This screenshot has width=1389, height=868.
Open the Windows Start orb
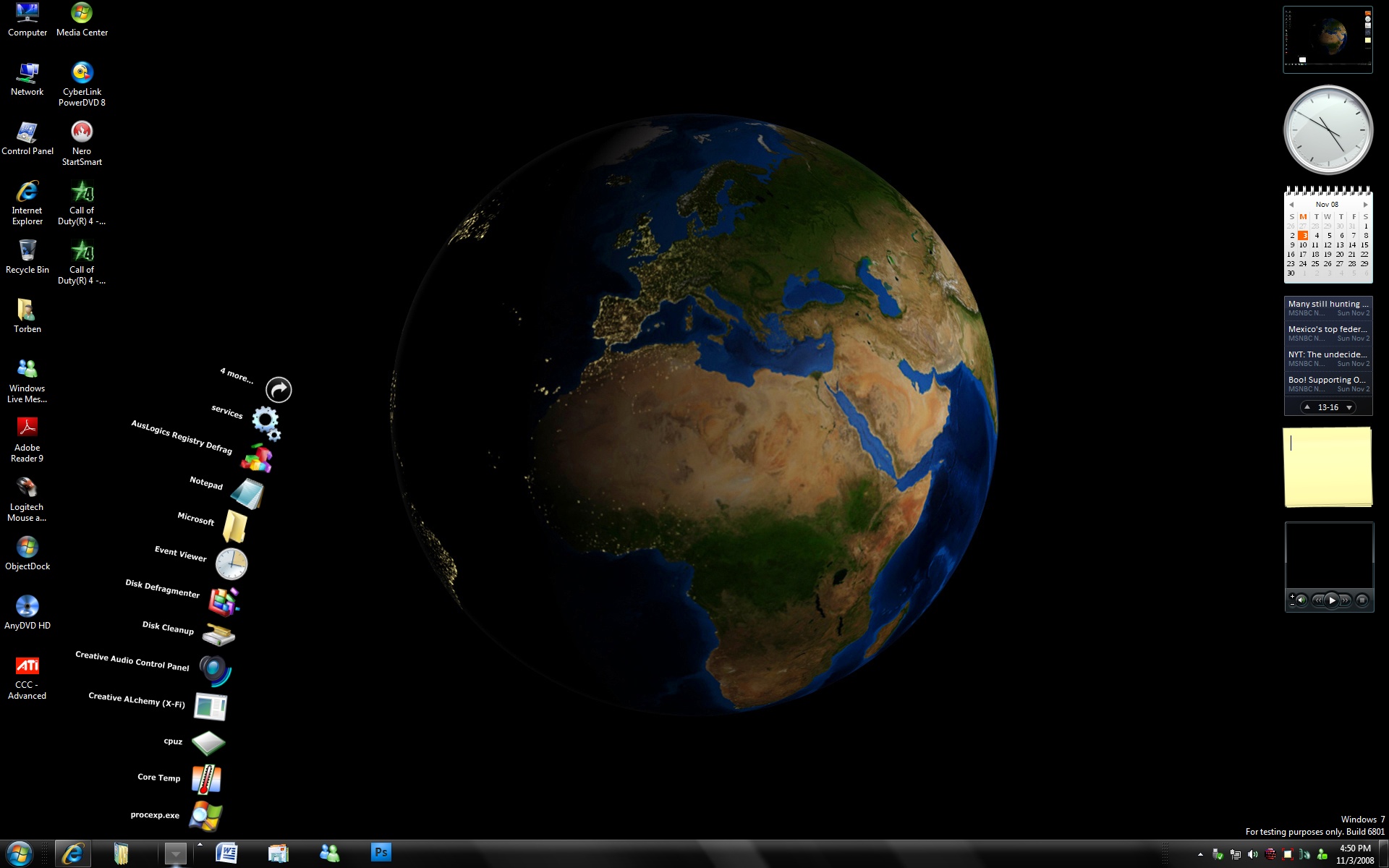coord(19,854)
